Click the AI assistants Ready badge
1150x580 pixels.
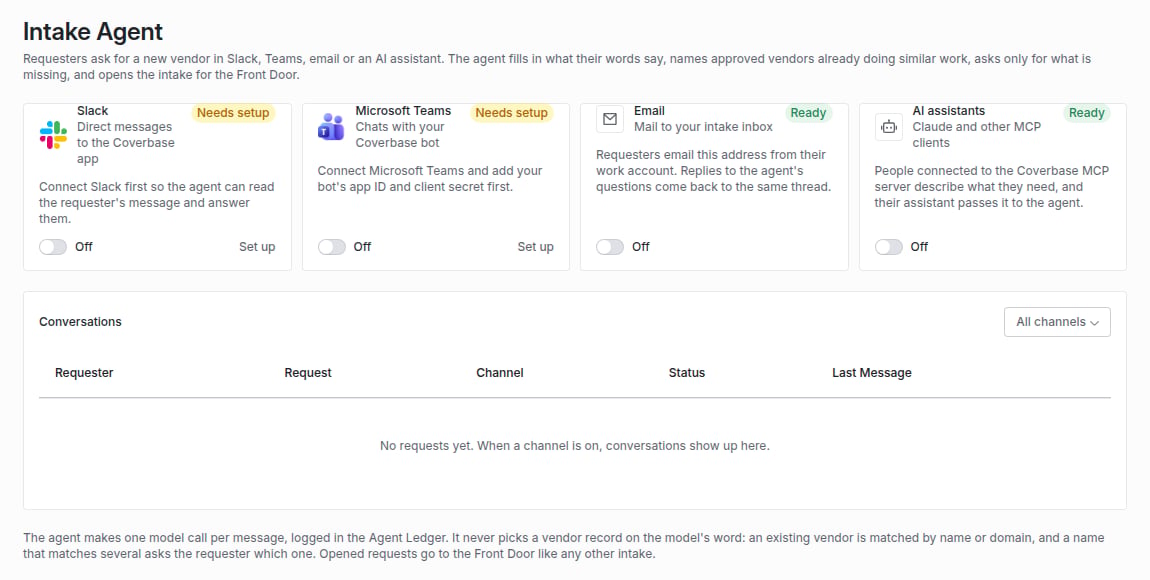click(x=1086, y=113)
